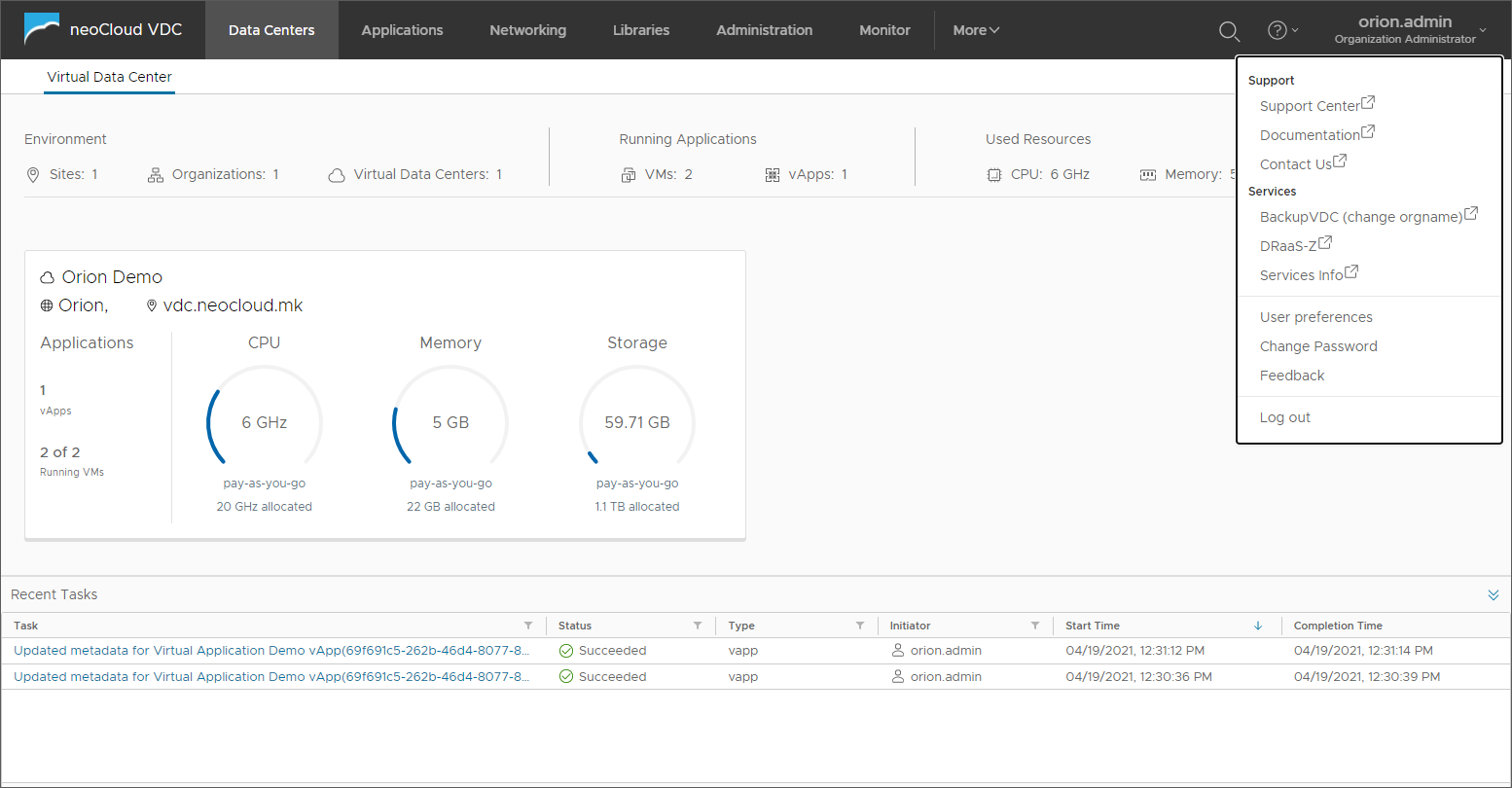This screenshot has width=1512, height=788.
Task: Open the 12:30:36 PM updated metadata task
Action: click(x=271, y=677)
